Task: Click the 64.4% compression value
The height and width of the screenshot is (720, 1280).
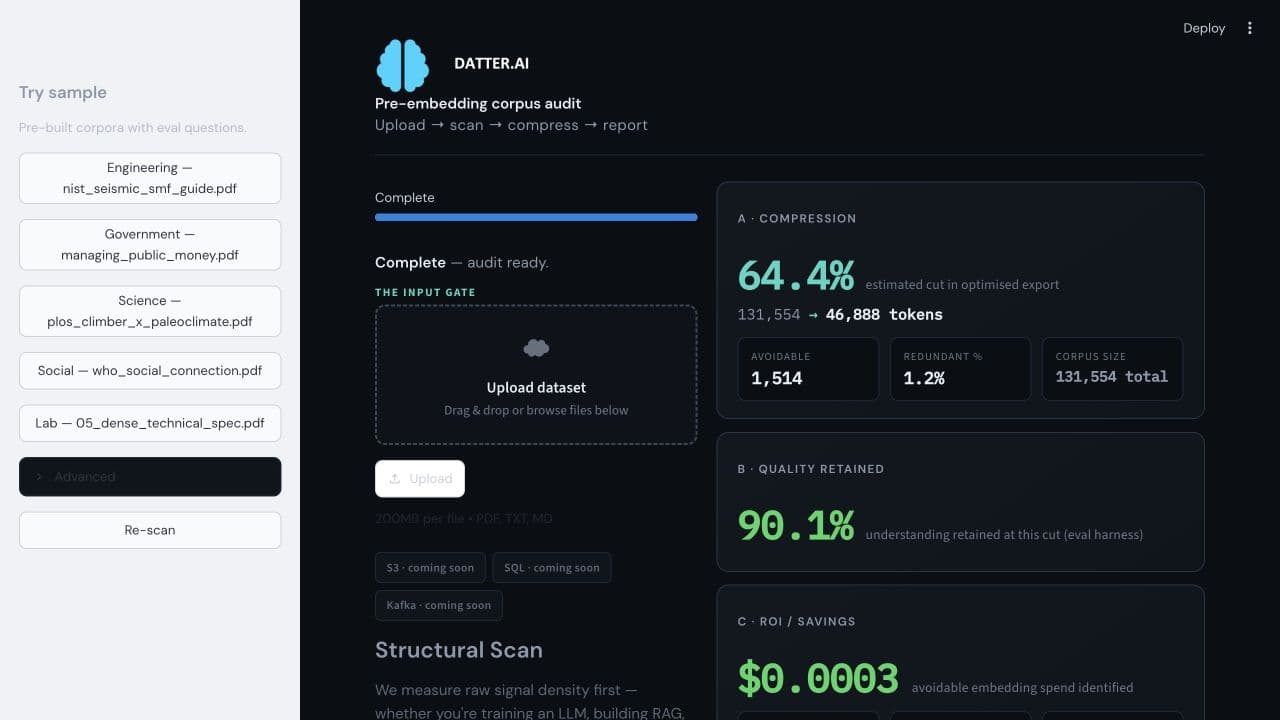Action: point(796,275)
